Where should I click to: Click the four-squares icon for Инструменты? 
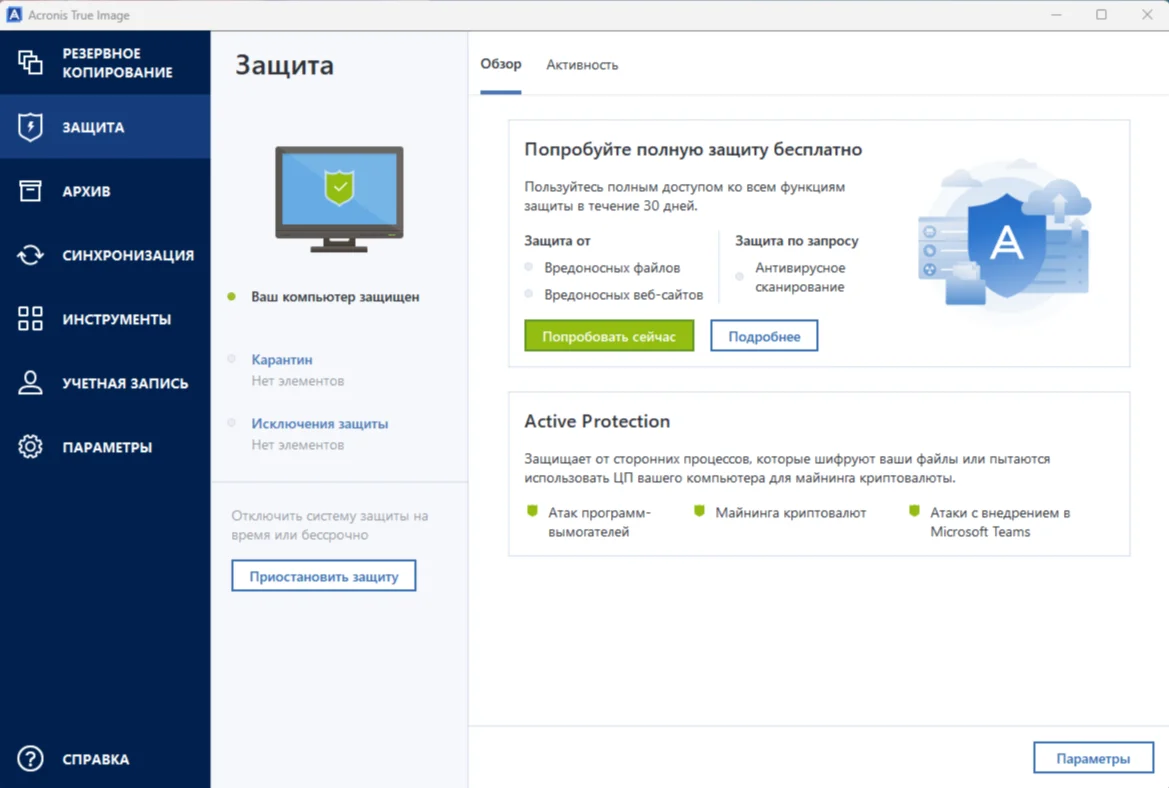point(30,318)
